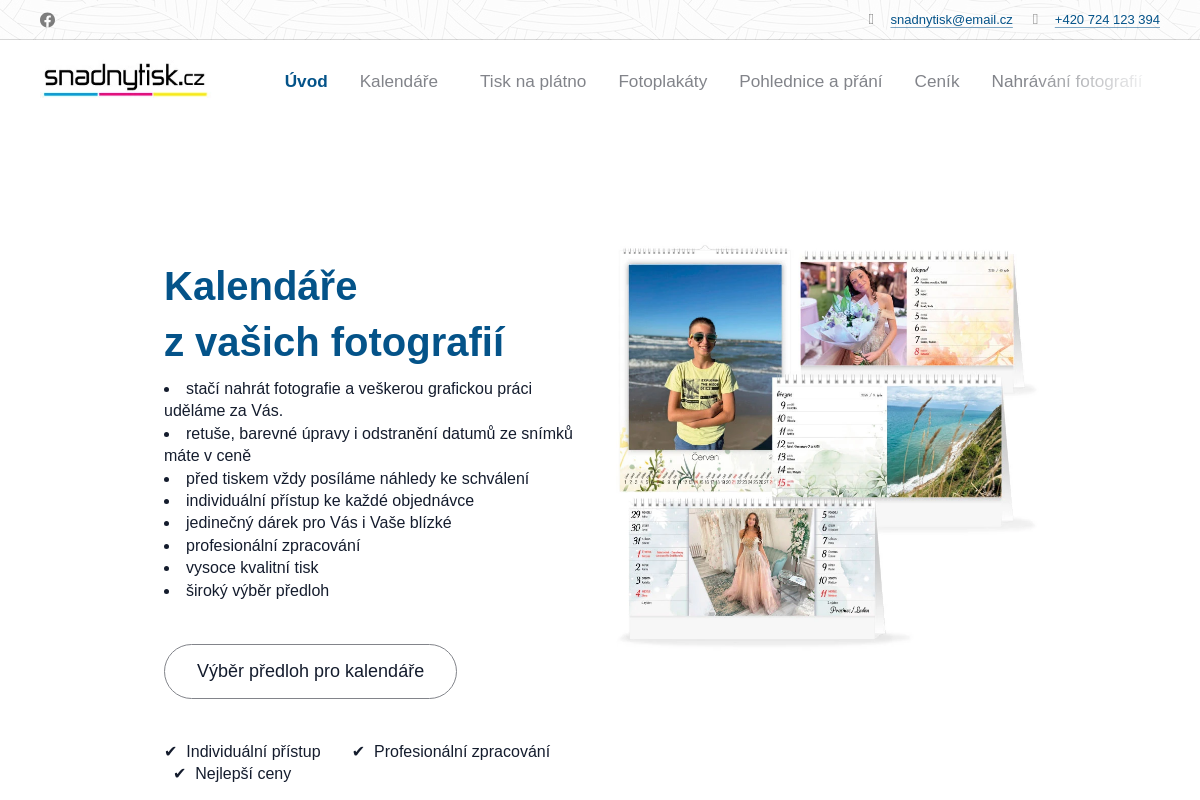Open Pohlednice a přání section
This screenshot has height=800, width=1200.
810,82
